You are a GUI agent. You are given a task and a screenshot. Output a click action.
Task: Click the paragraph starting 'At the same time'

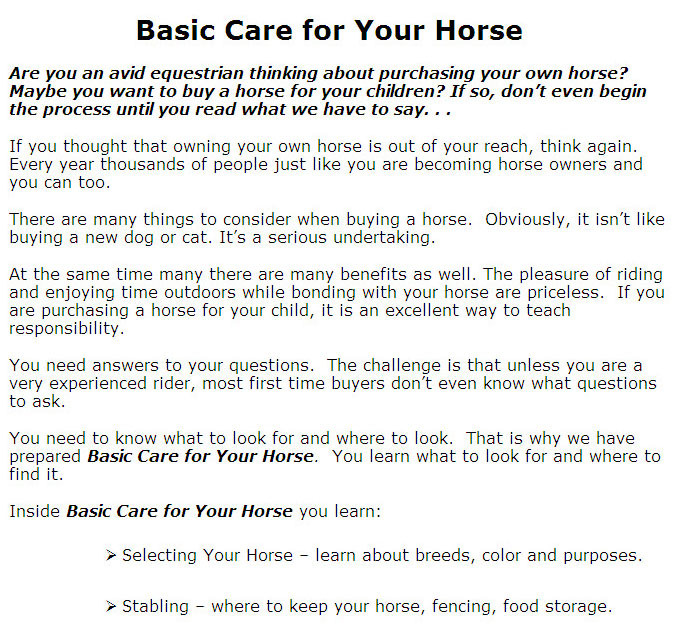(x=337, y=301)
